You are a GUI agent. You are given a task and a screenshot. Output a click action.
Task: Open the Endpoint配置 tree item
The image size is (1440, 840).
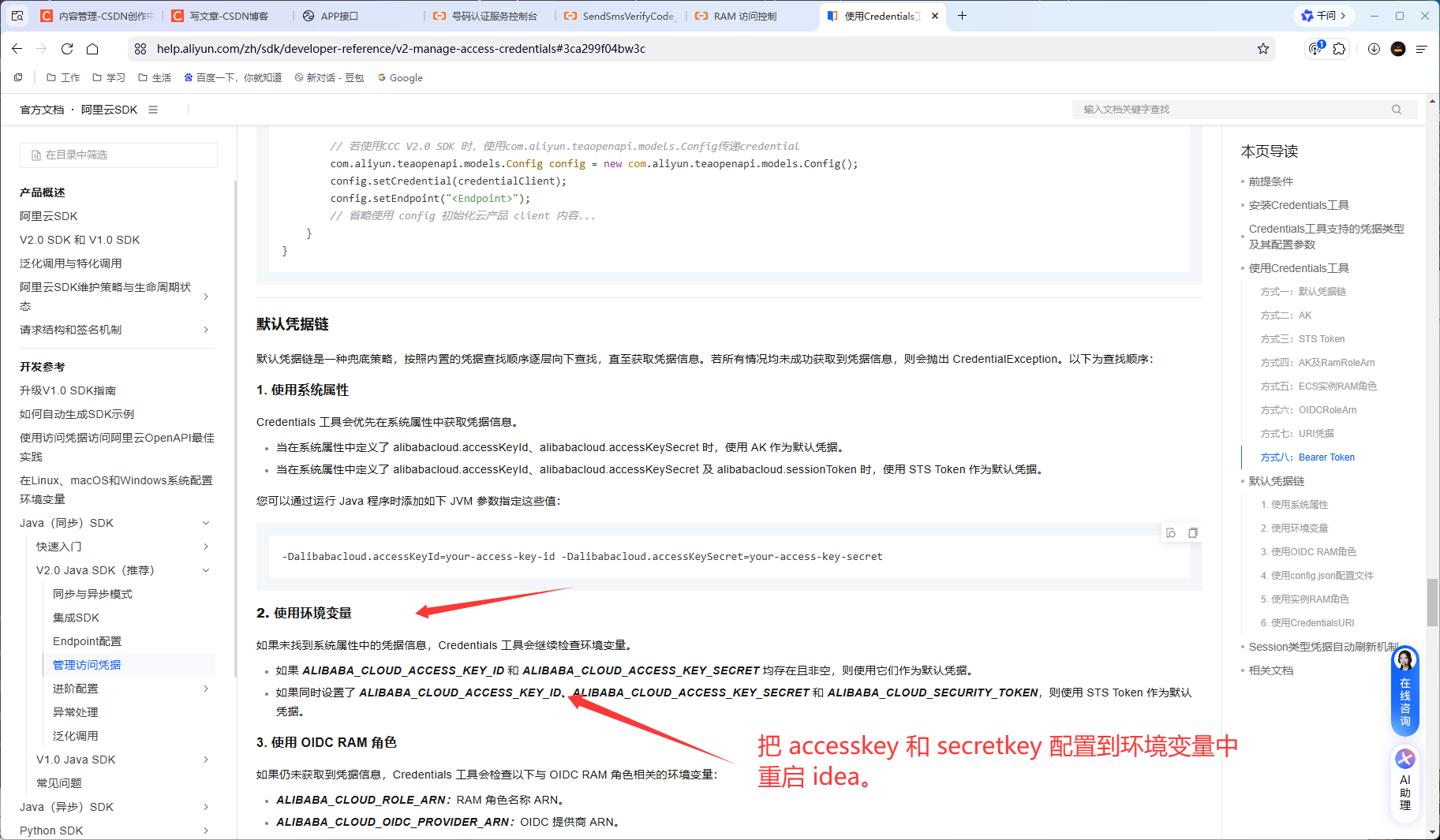[x=87, y=641]
